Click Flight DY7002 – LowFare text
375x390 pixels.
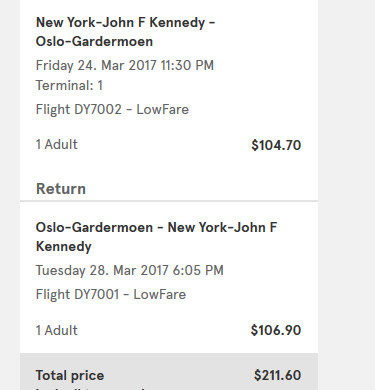click(112, 110)
